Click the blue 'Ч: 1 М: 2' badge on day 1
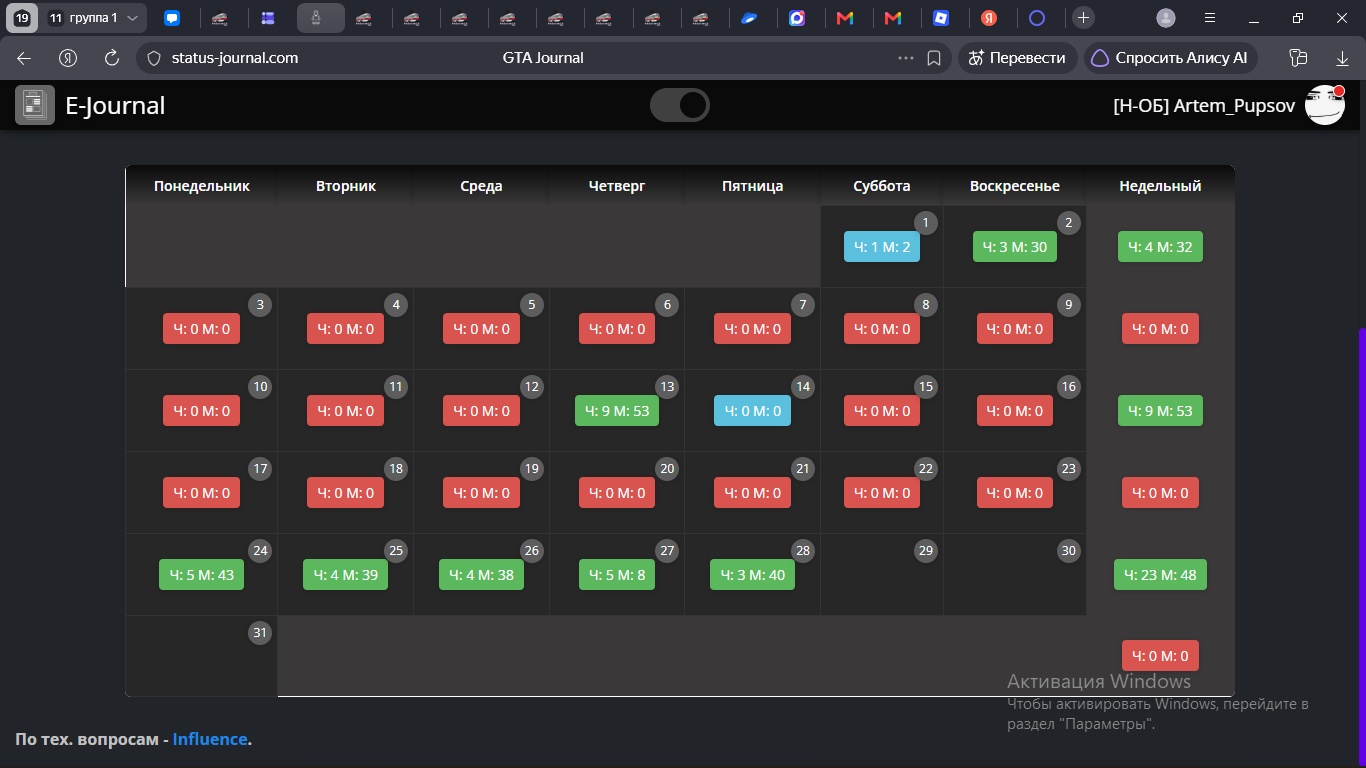 (x=882, y=247)
